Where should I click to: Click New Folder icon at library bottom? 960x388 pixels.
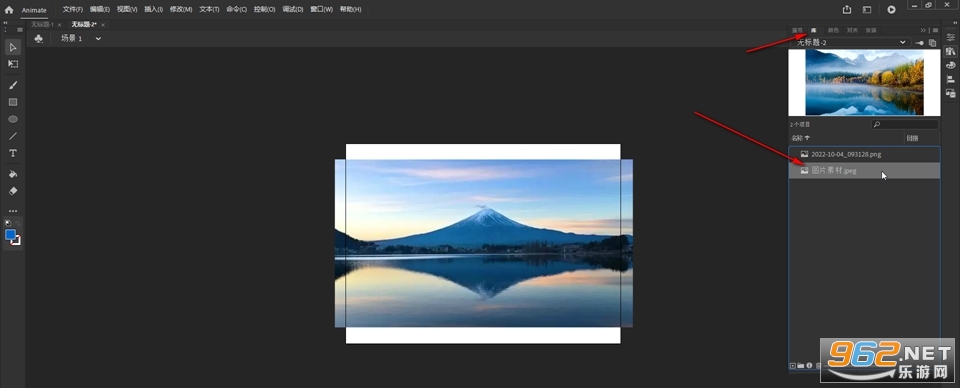[x=801, y=366]
